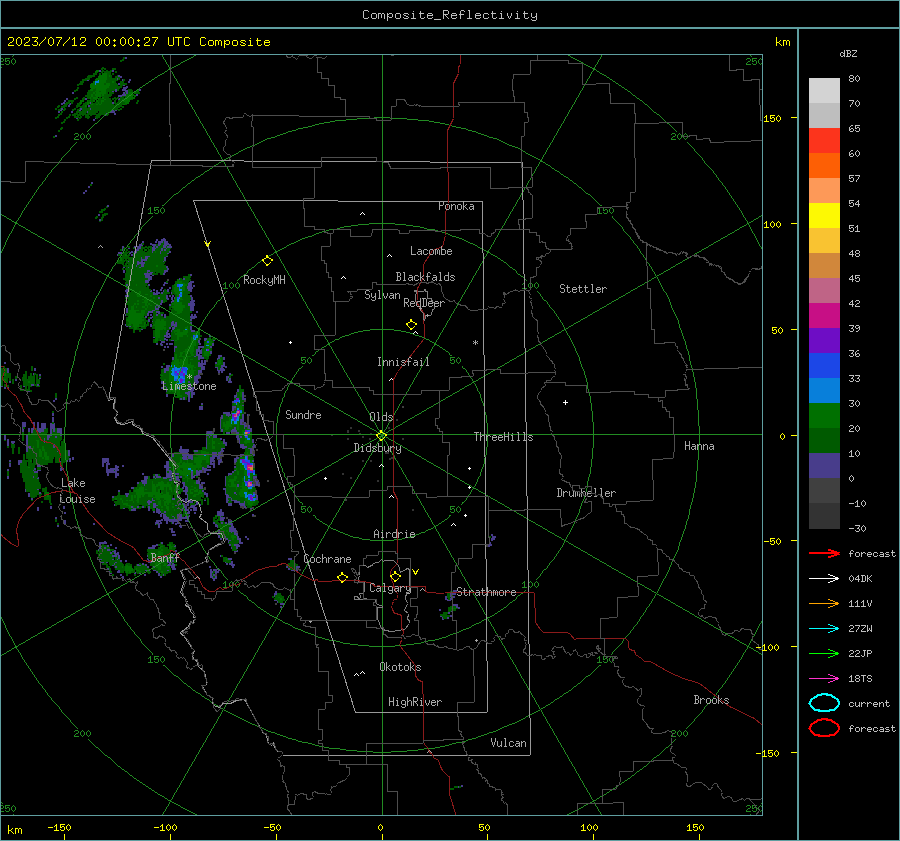Click the Drumheller label
900x841 pixels.
pyautogui.click(x=586, y=493)
